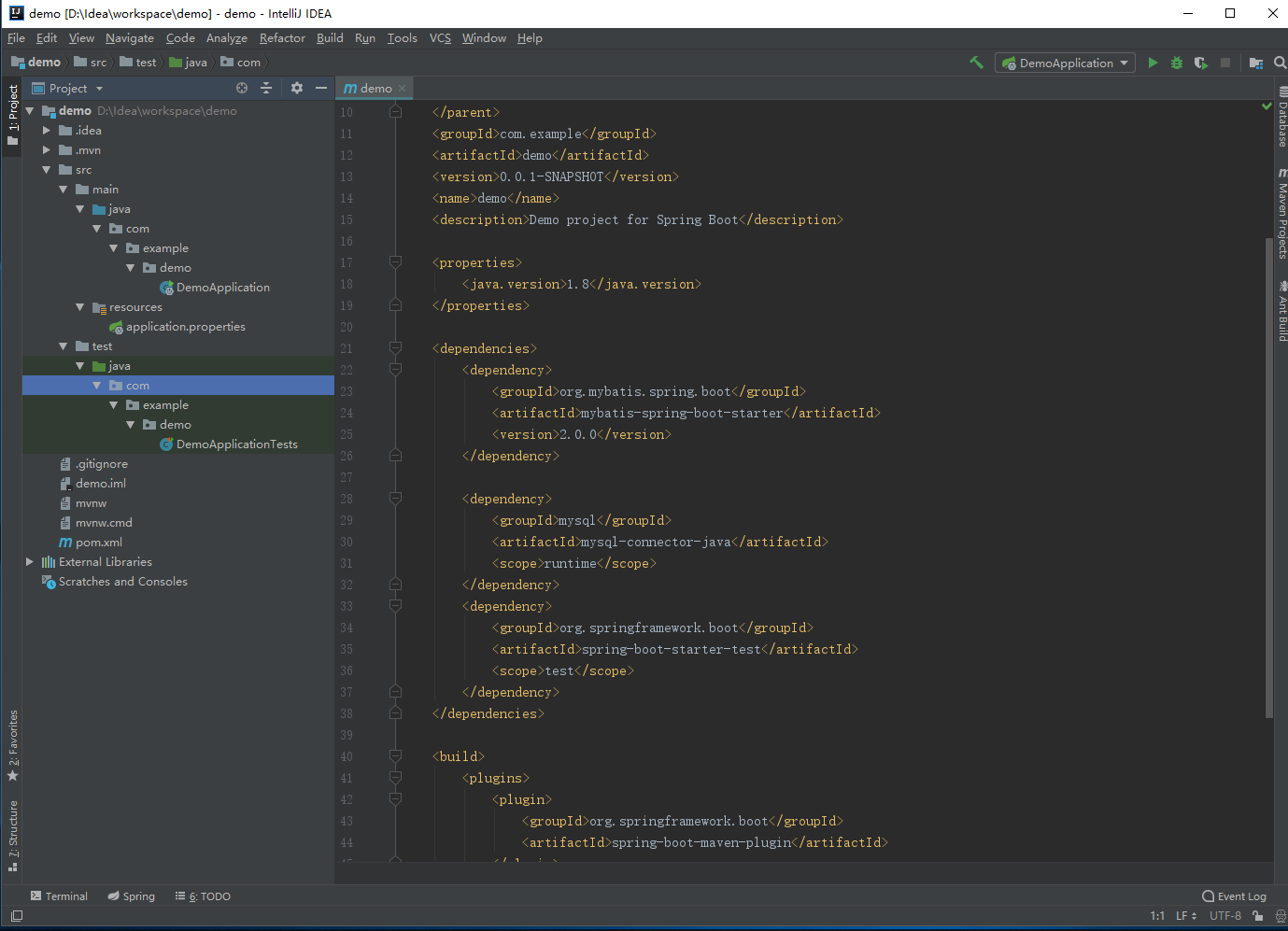Open the 6: TODO tool window
The height and width of the screenshot is (931, 1288).
click(203, 896)
